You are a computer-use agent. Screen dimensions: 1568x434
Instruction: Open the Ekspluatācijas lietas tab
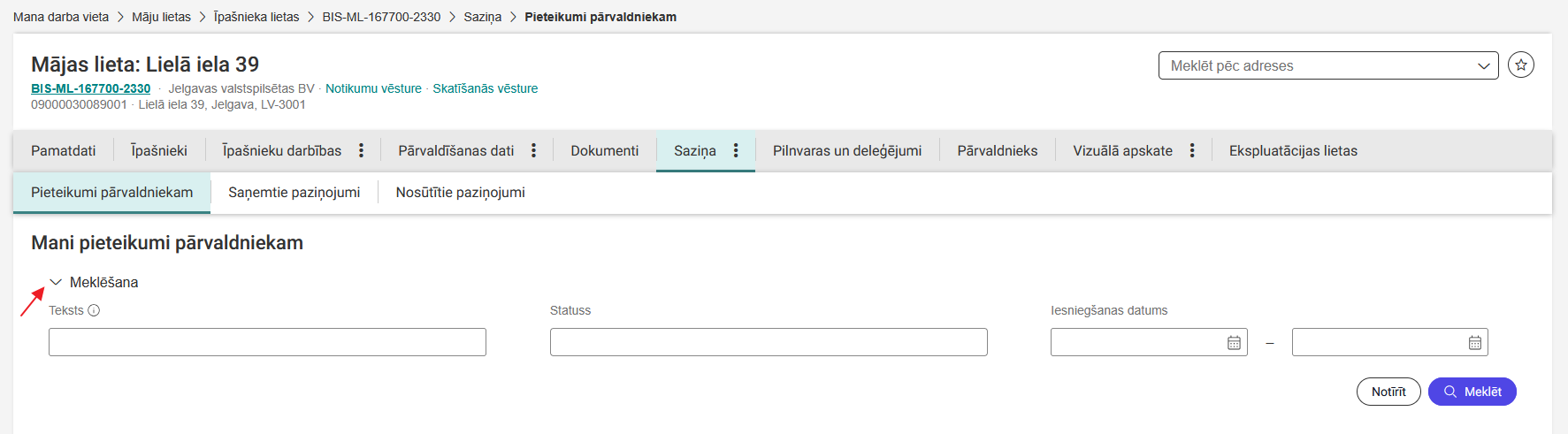pos(1293,151)
